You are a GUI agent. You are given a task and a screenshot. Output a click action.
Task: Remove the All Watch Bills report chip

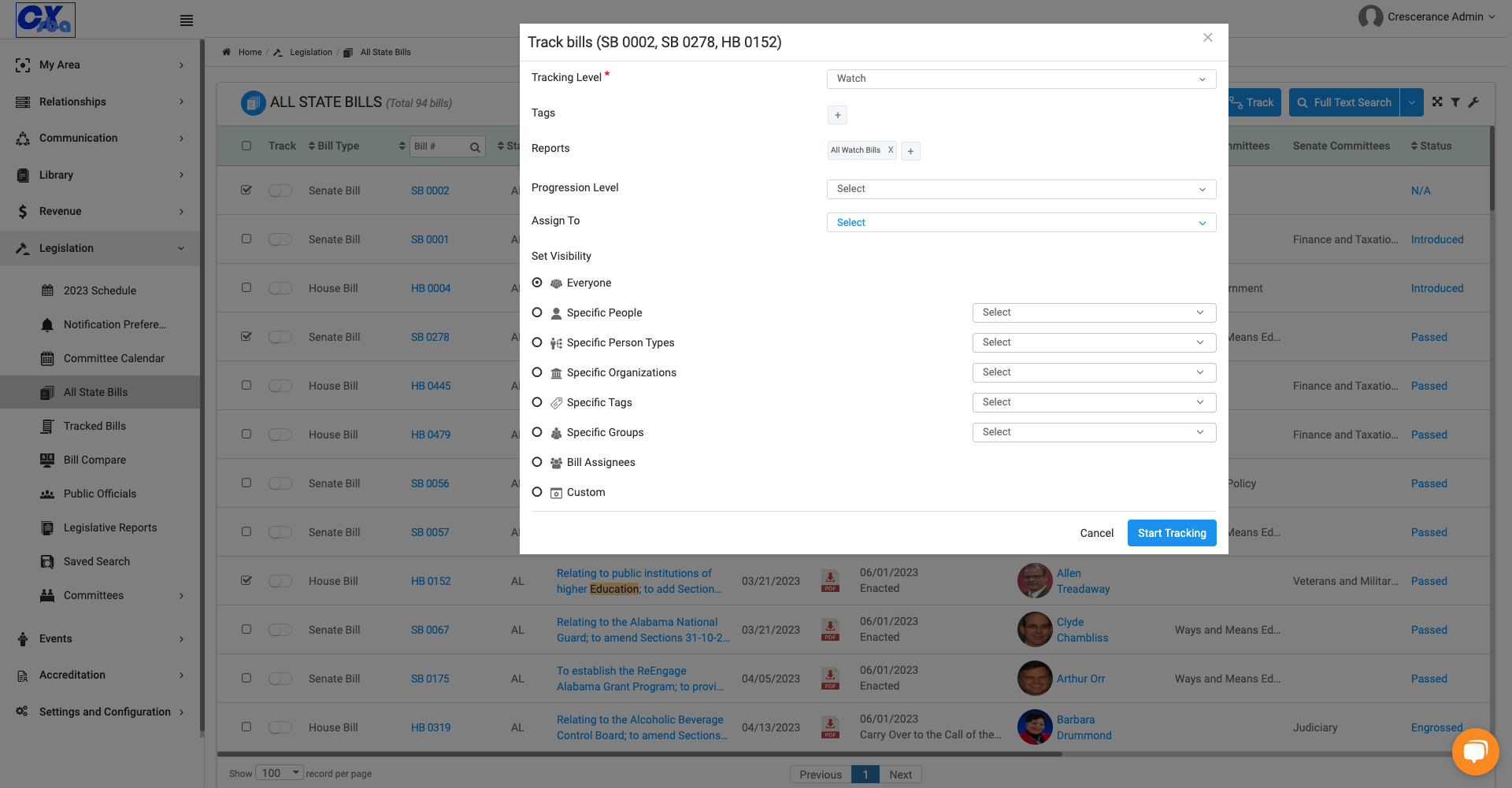891,150
